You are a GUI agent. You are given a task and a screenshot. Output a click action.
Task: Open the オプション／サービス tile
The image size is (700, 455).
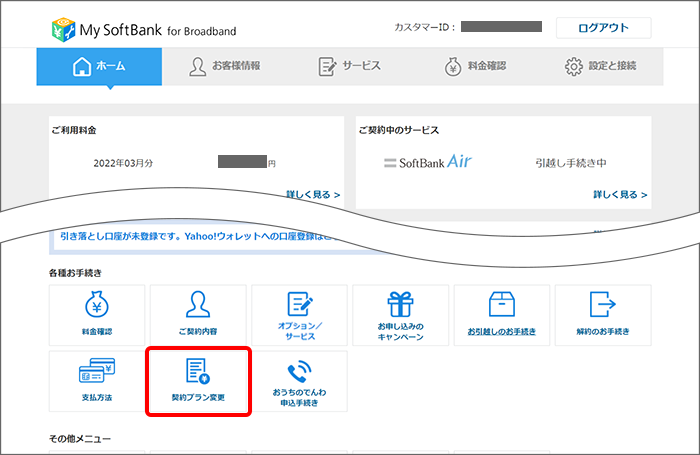pos(300,315)
